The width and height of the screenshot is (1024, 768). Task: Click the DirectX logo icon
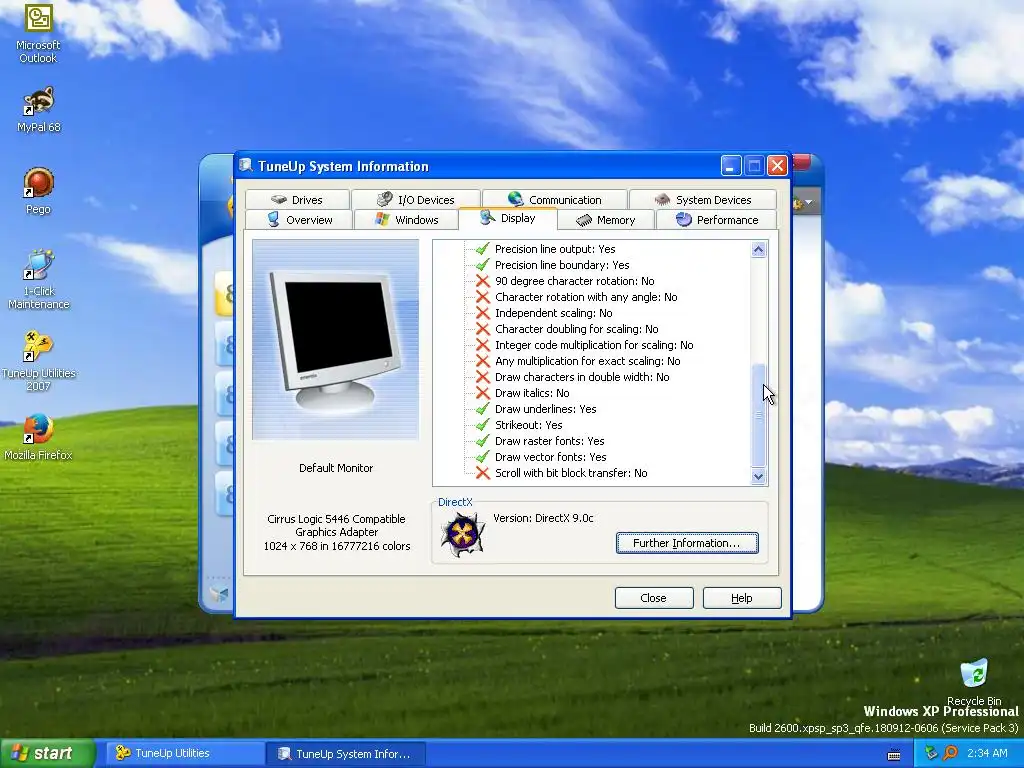[x=462, y=534]
